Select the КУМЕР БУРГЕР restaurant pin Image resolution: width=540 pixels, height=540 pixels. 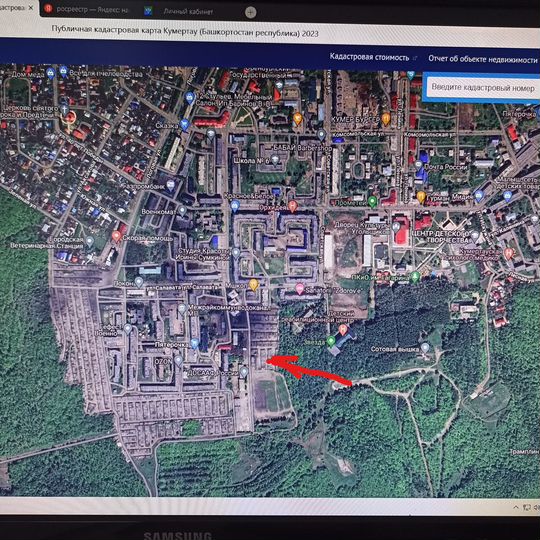(x=386, y=119)
